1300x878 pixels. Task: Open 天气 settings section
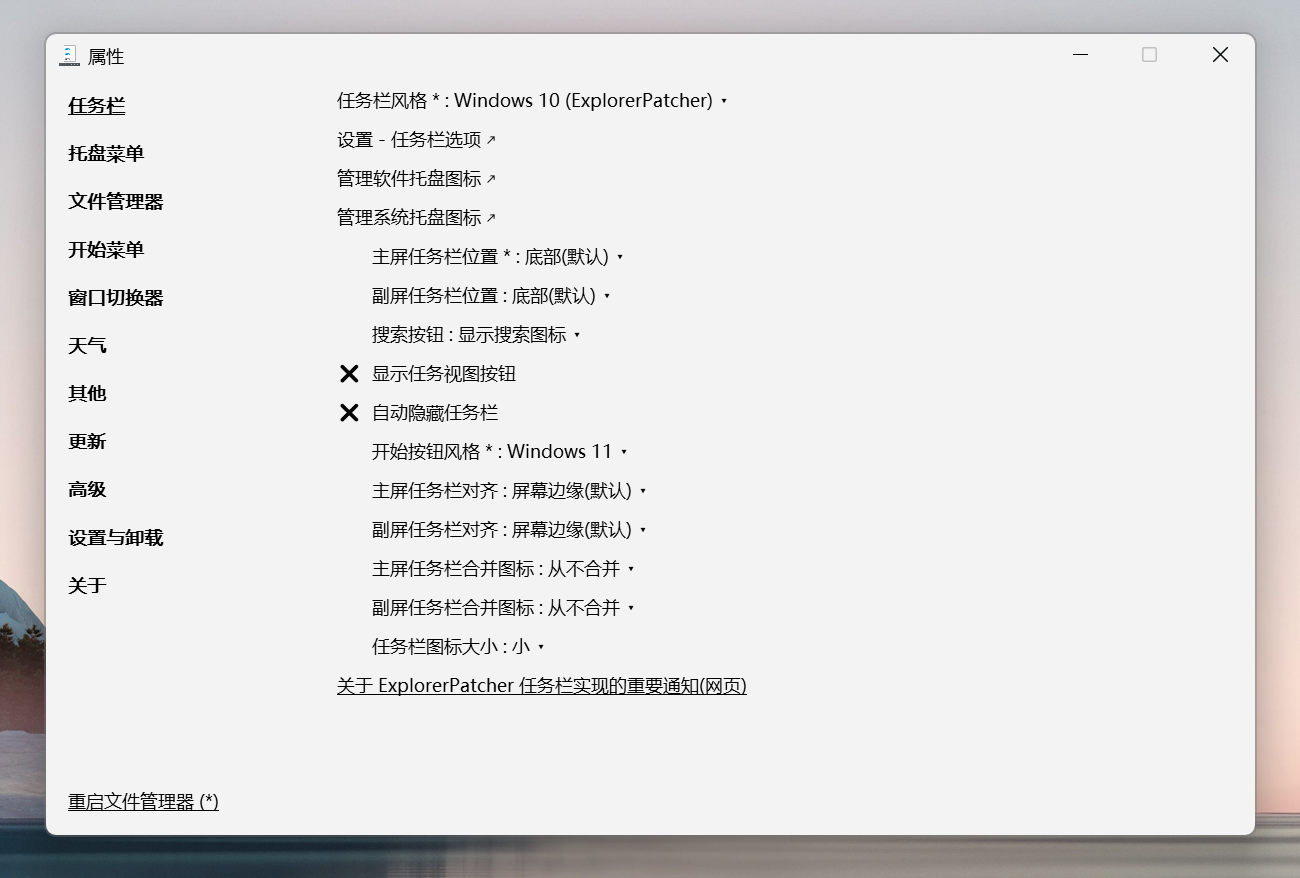[x=87, y=346]
